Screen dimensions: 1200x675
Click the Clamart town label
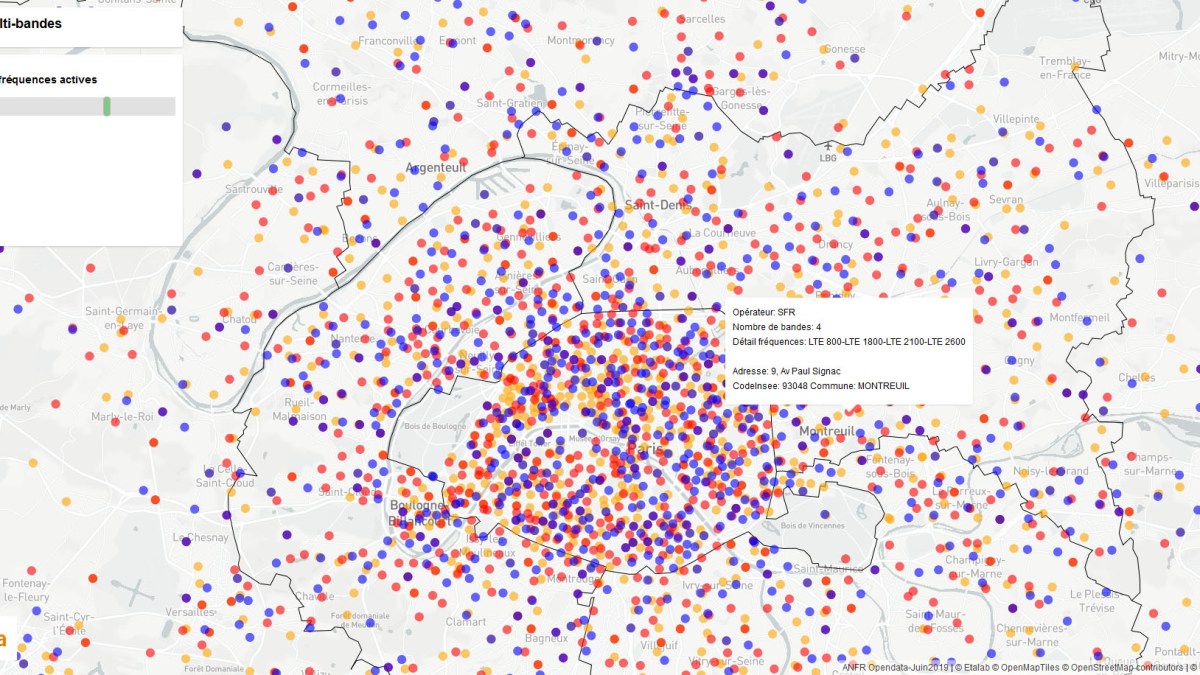click(466, 621)
